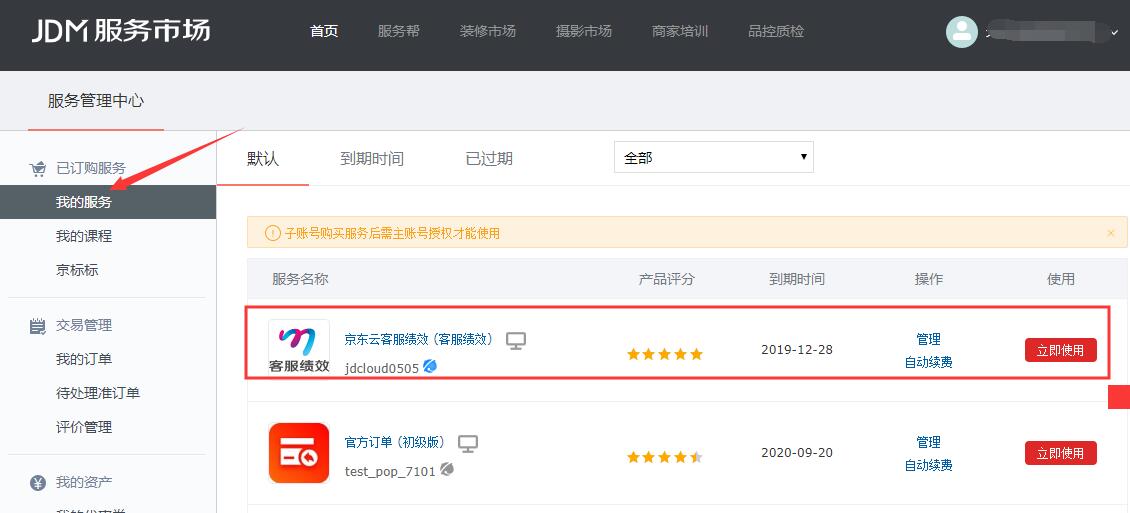Dismiss the yellow sub-account notice
This screenshot has width=1130, height=513.
click(1111, 233)
